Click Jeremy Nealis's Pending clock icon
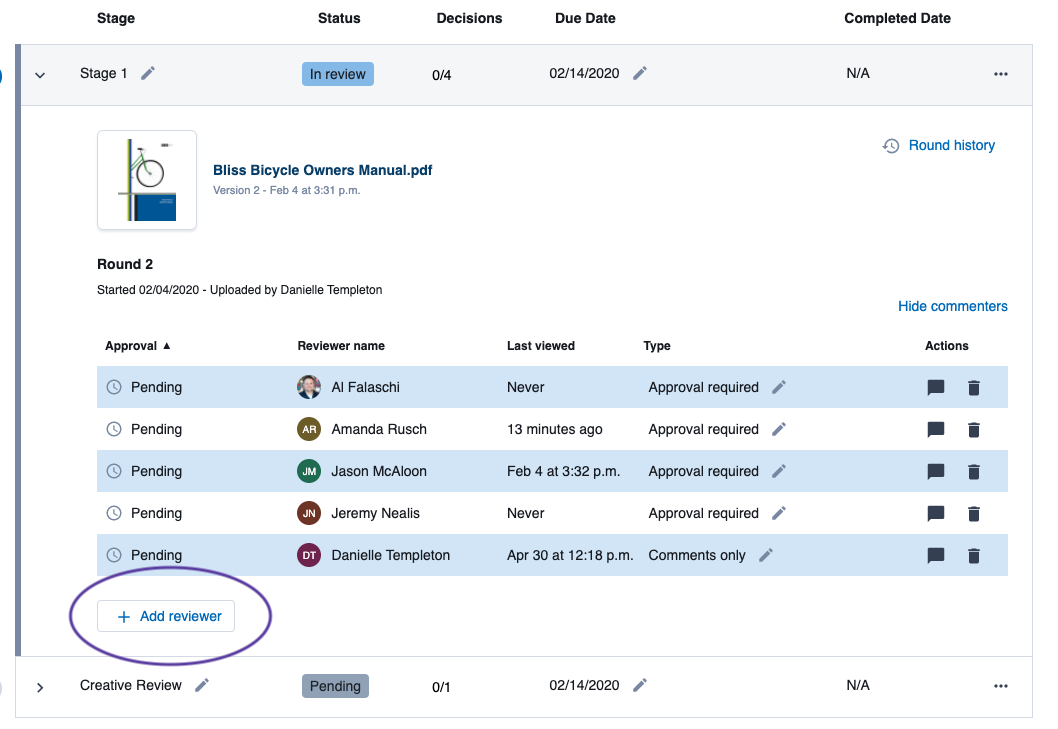The image size is (1058, 729). point(114,513)
